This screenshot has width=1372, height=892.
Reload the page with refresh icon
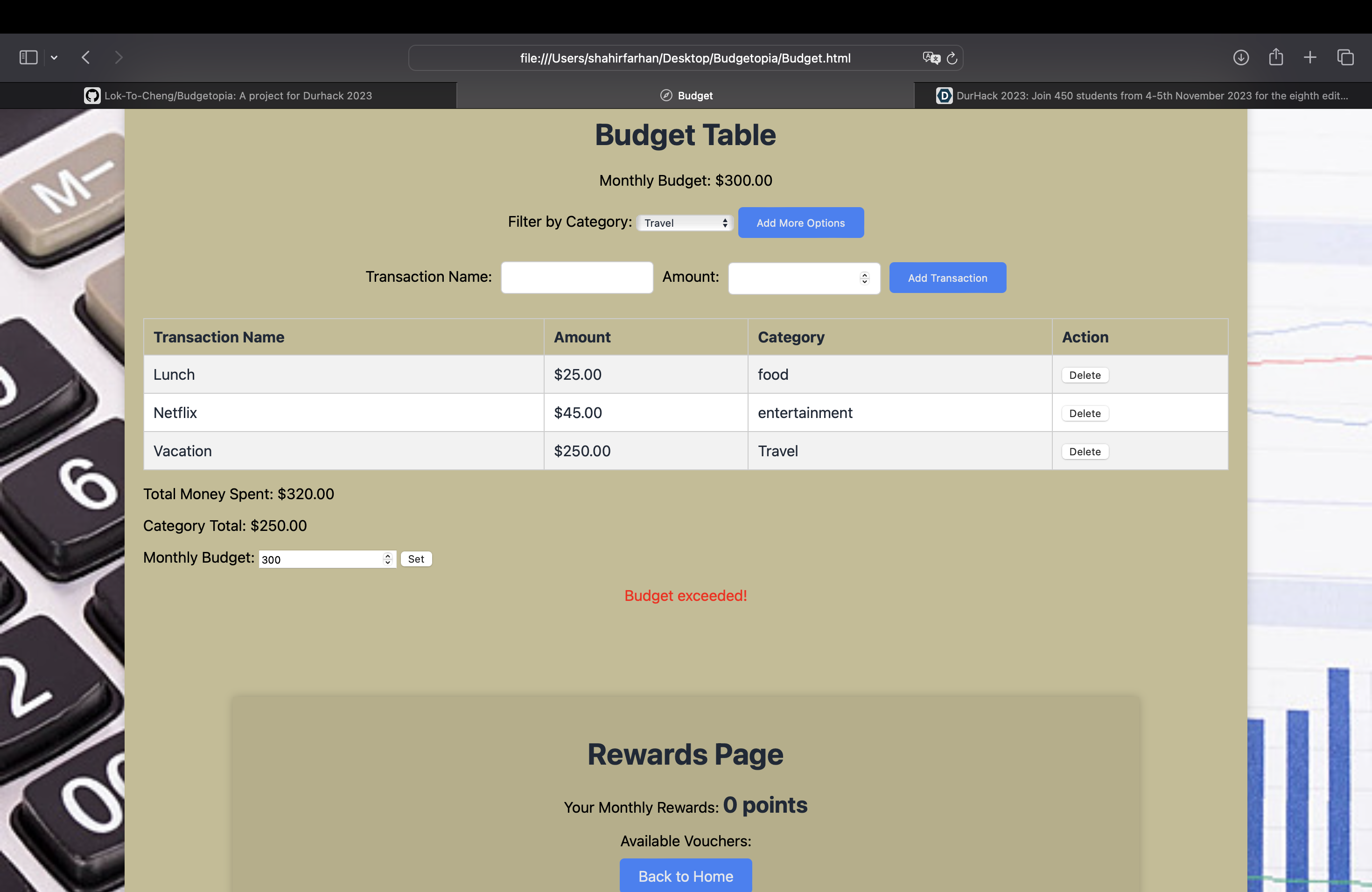pos(952,58)
